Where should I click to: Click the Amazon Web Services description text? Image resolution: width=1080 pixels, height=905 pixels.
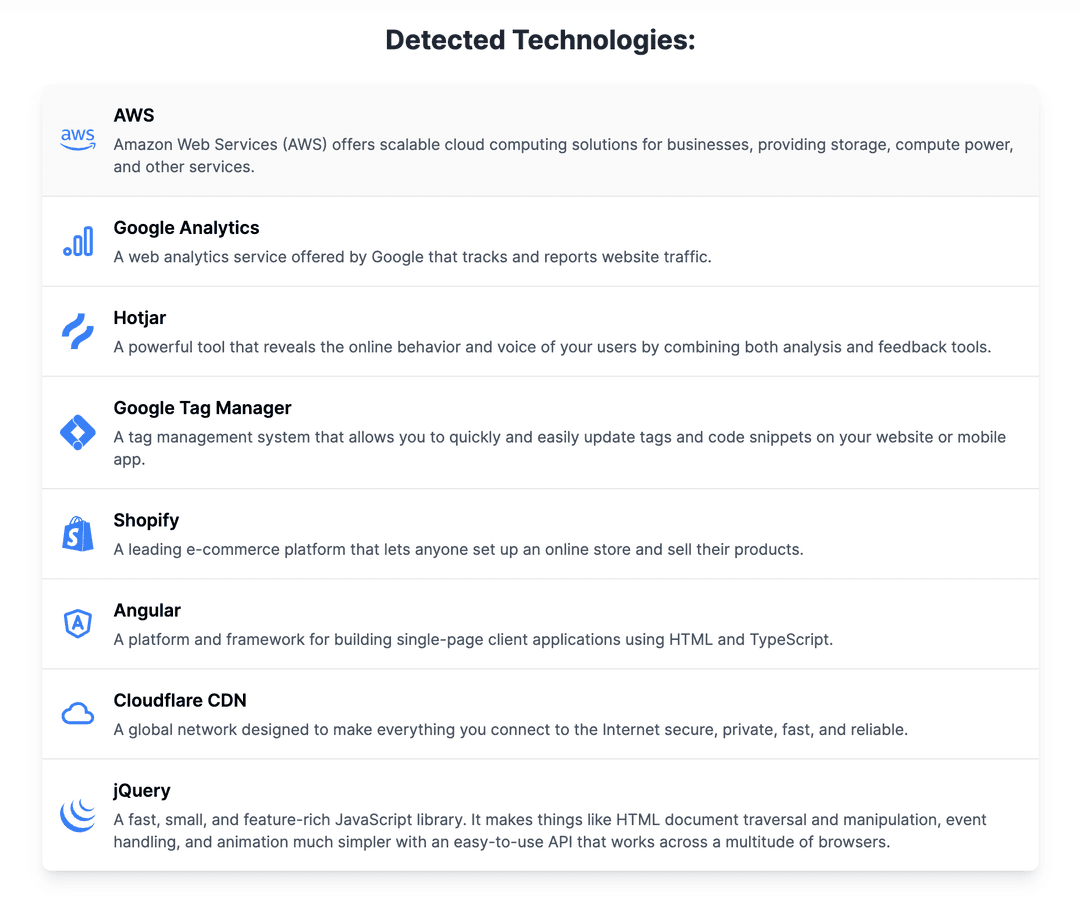(x=563, y=156)
